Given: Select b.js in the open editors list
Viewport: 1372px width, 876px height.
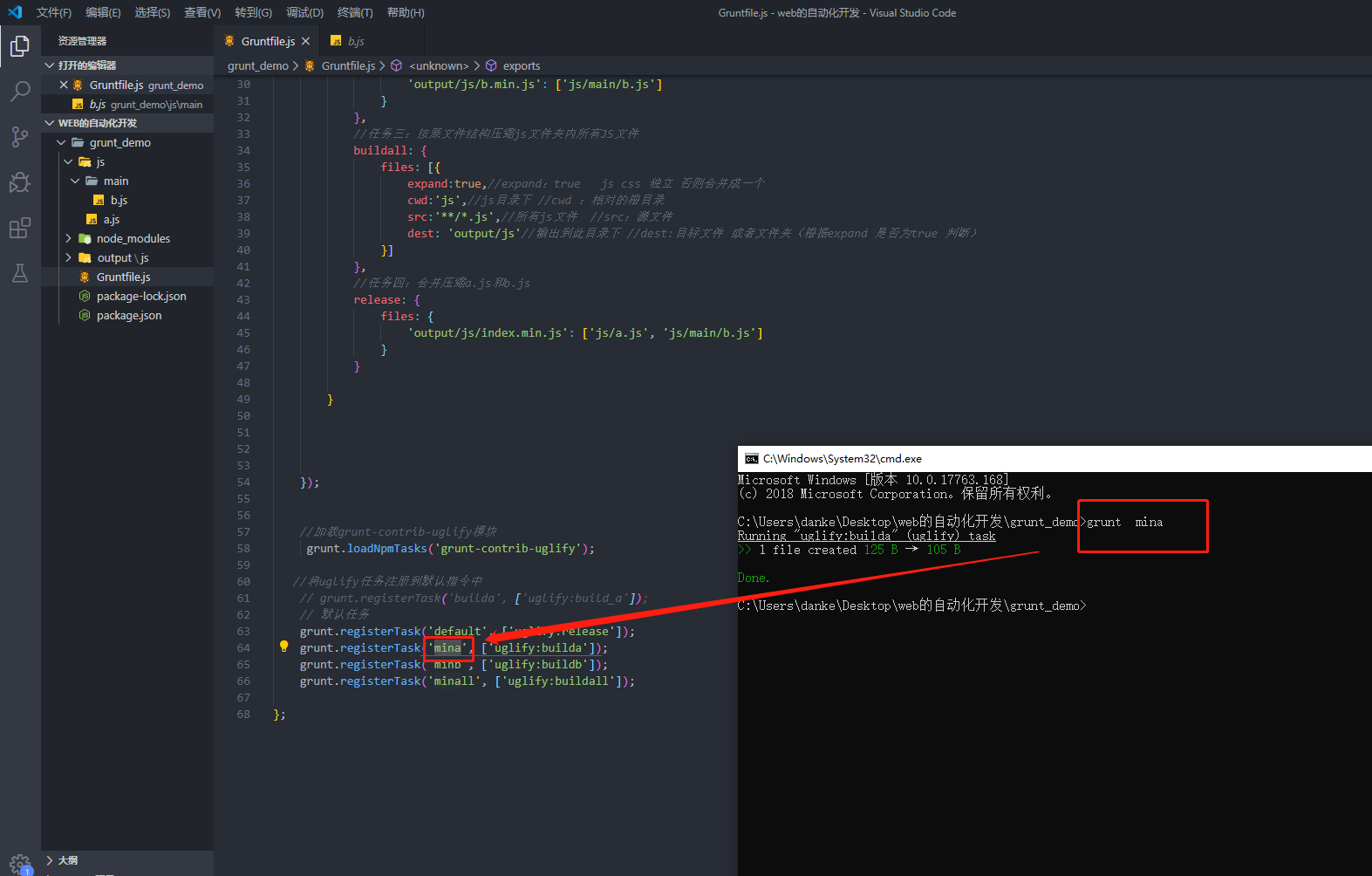Looking at the screenshot, I should (127, 104).
